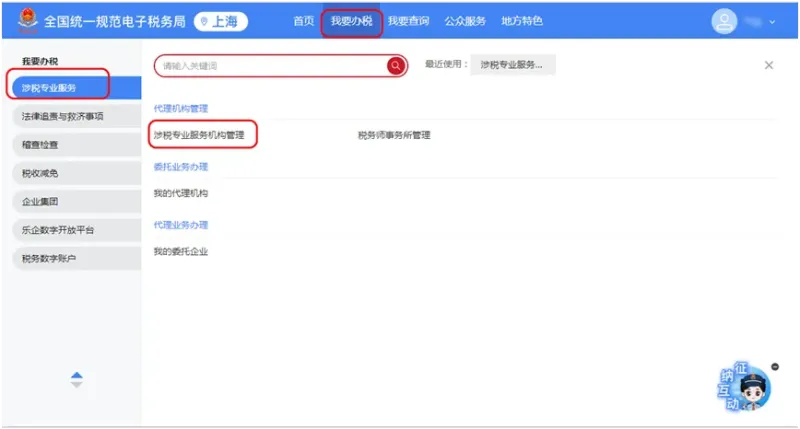The image size is (800, 429).
Task: Open the 地方特色 tab
Action: (521, 21)
